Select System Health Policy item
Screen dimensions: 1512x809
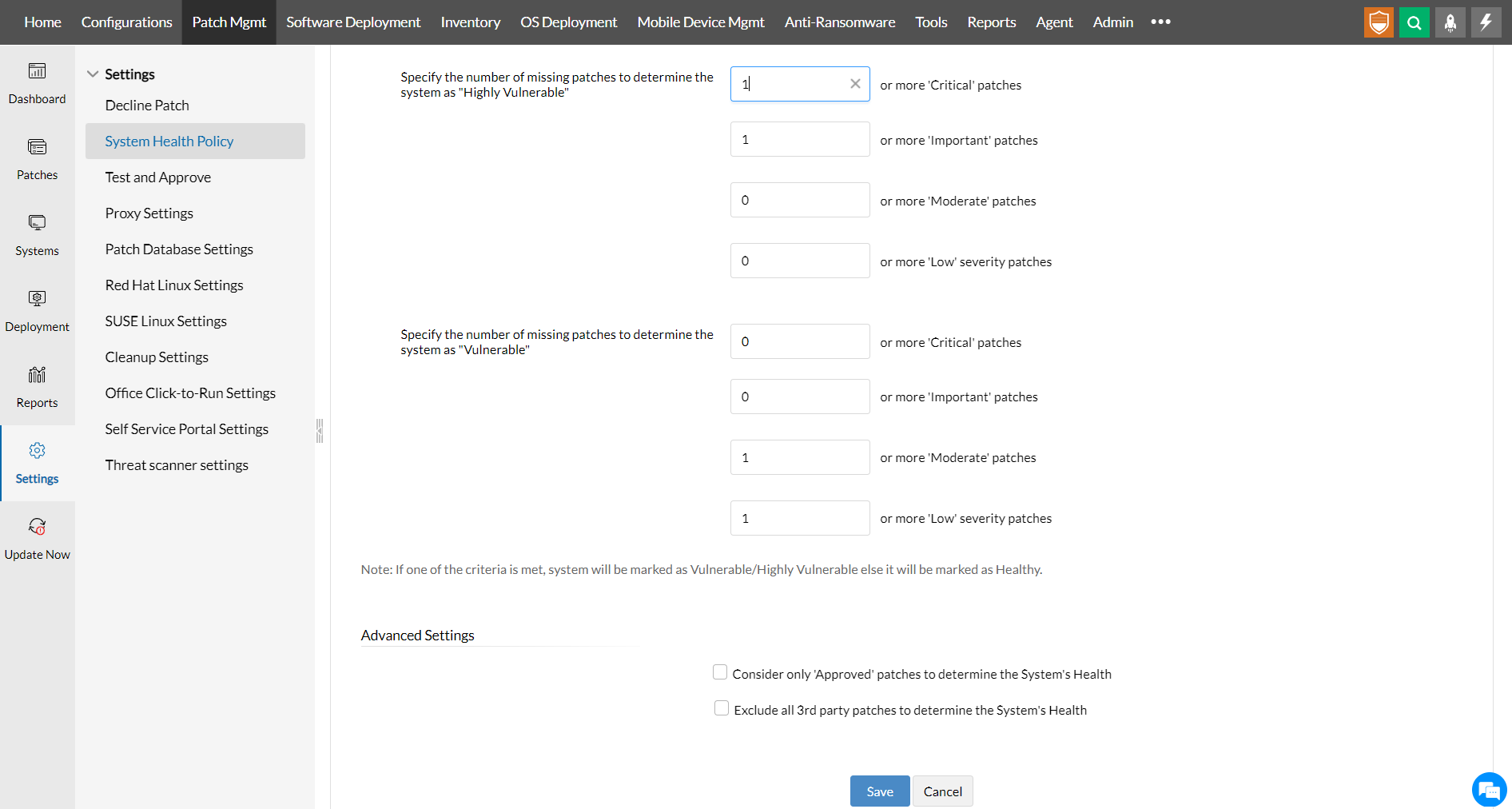click(x=196, y=141)
